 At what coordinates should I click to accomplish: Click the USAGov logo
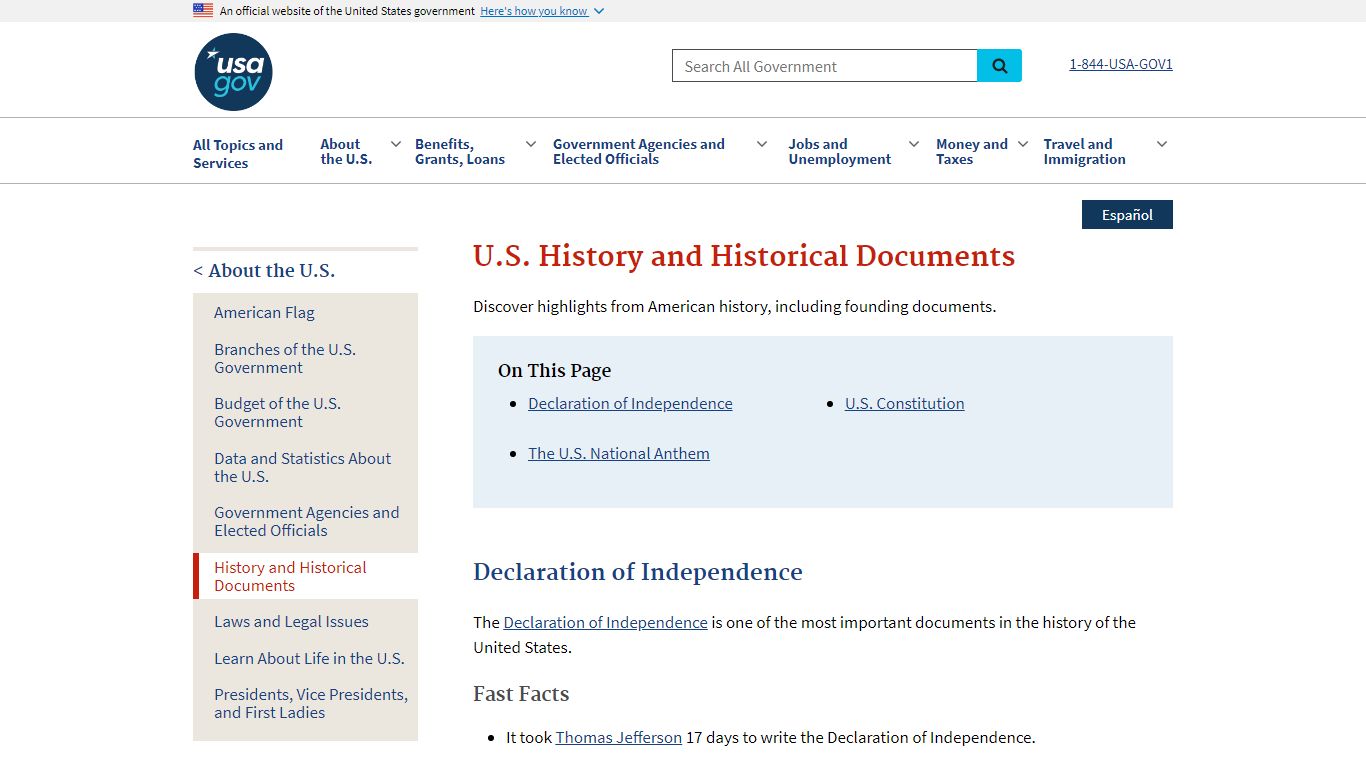pos(233,72)
